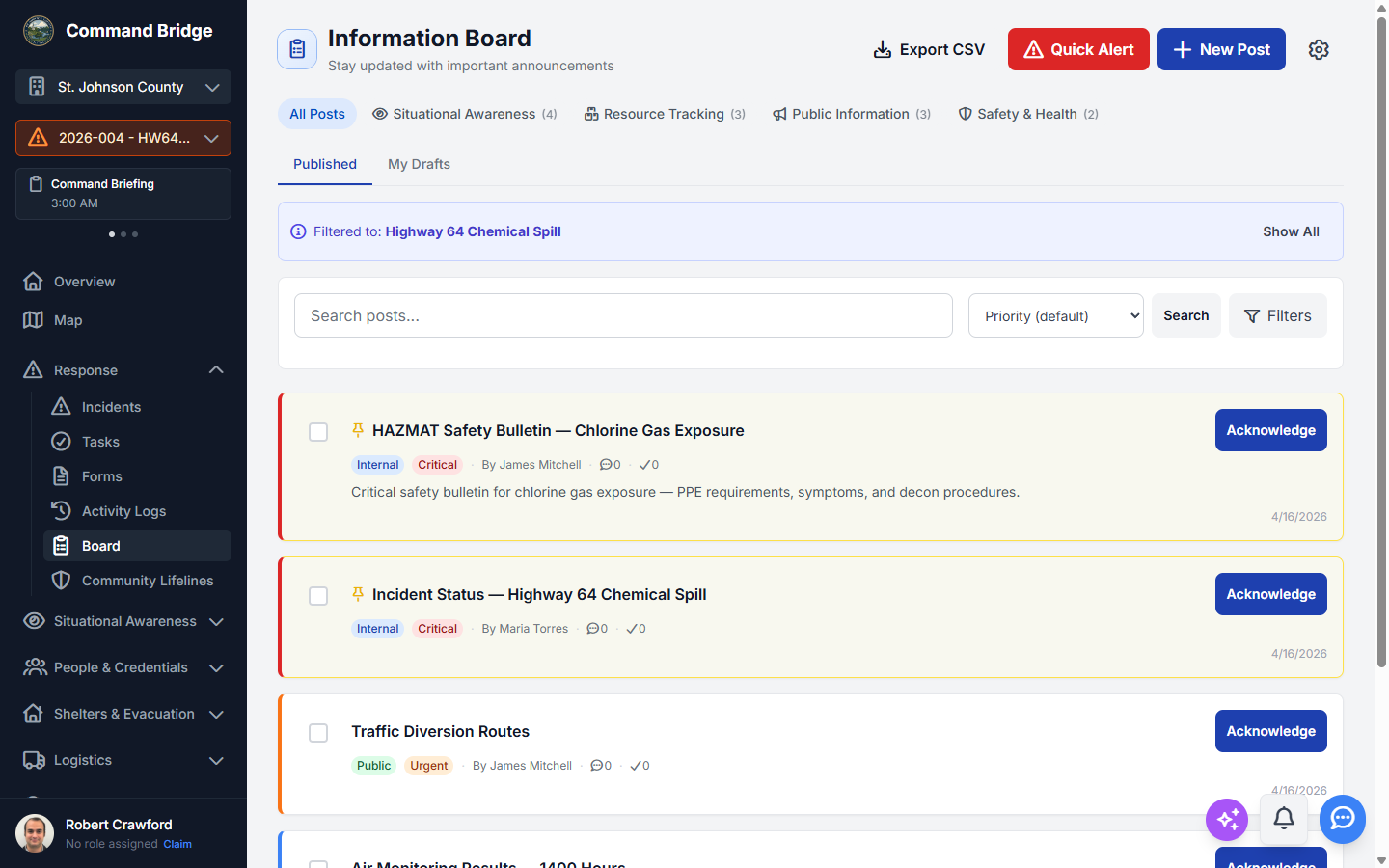
Task: Select the checkbox on the HAZMAT Safety Bulletin post
Action: [x=318, y=432]
